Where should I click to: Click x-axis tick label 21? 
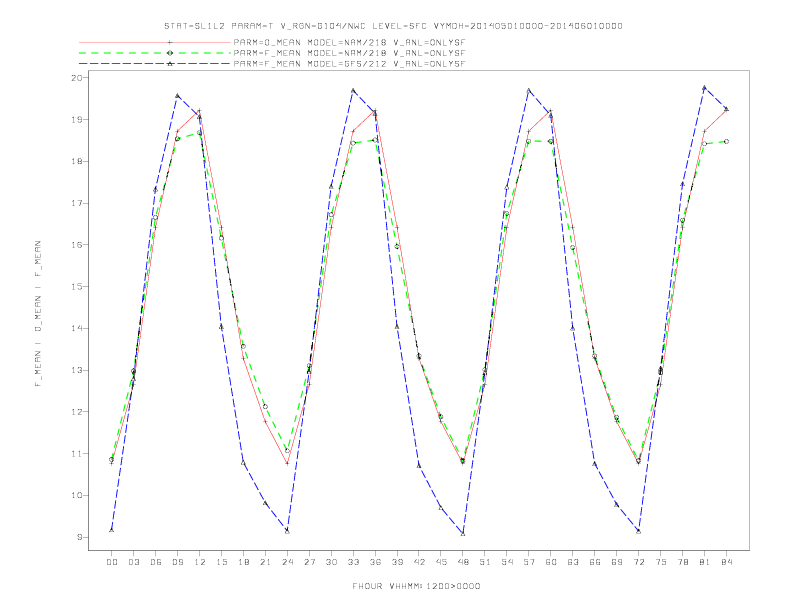265,562
